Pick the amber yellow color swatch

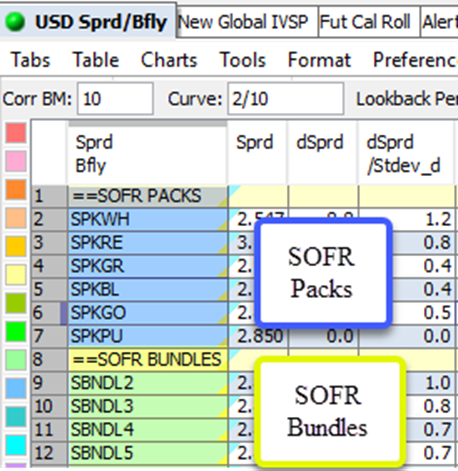tap(16, 246)
